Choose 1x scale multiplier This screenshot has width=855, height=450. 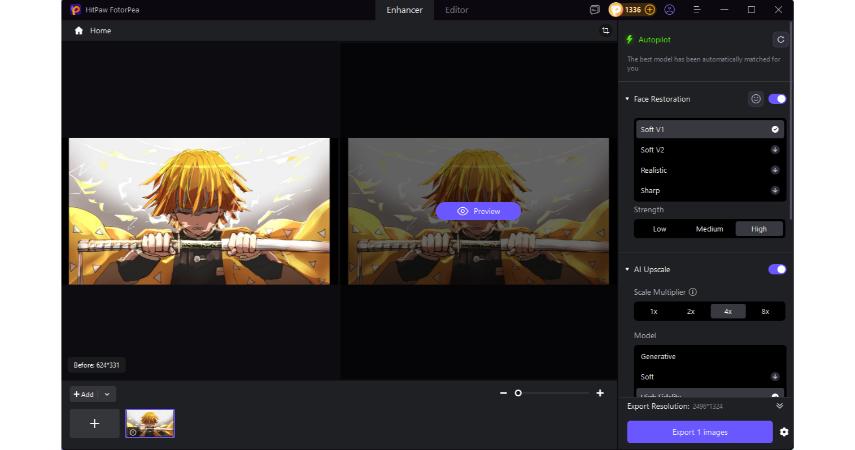coord(654,311)
